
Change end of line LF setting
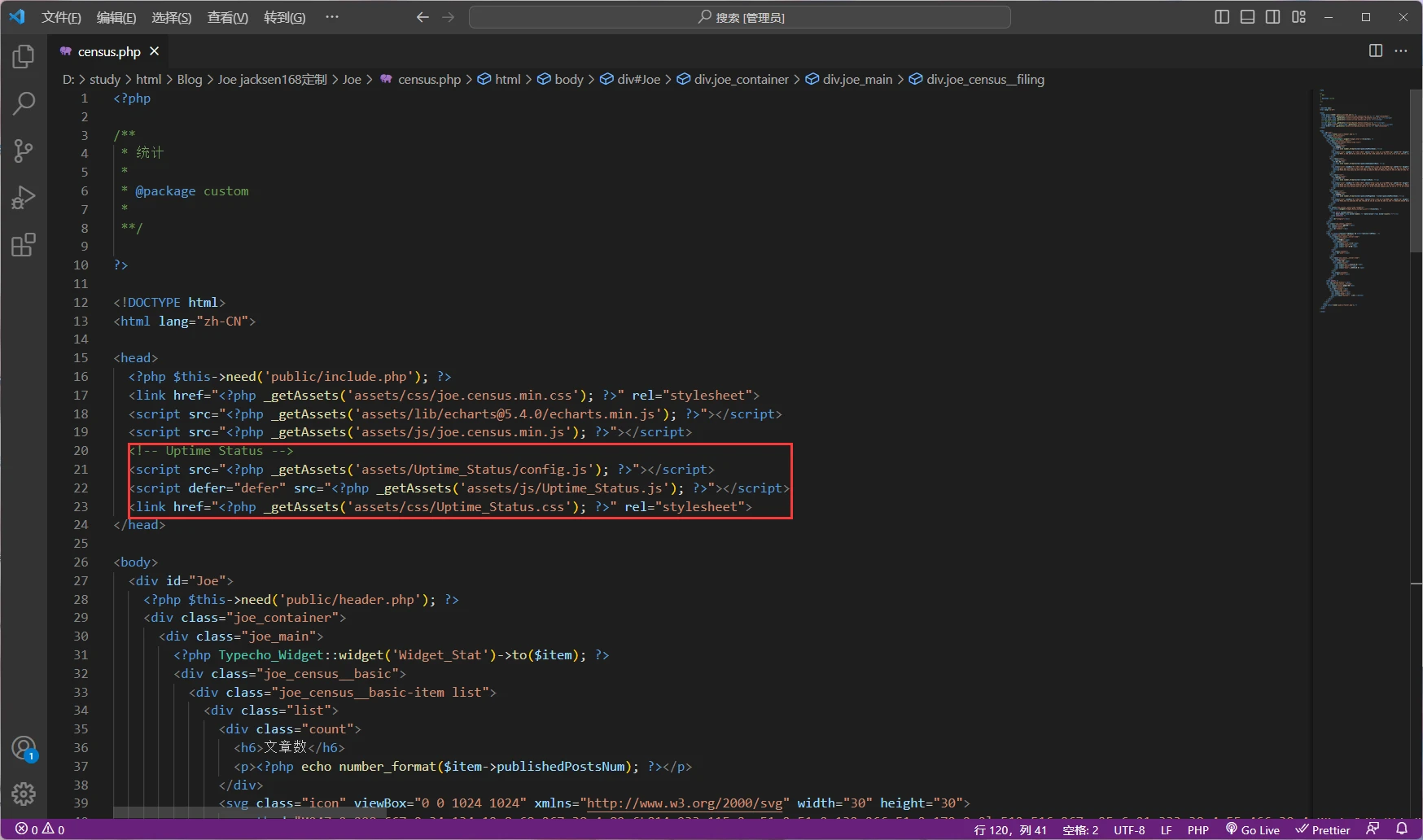[x=1166, y=829]
